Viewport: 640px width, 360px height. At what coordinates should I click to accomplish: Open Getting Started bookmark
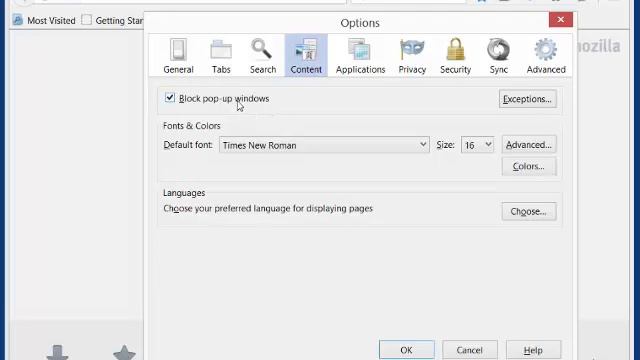click(113, 20)
